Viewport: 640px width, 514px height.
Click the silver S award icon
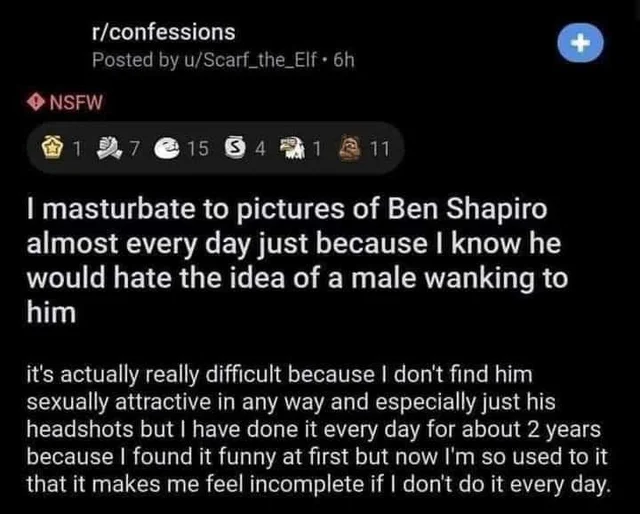click(x=236, y=150)
